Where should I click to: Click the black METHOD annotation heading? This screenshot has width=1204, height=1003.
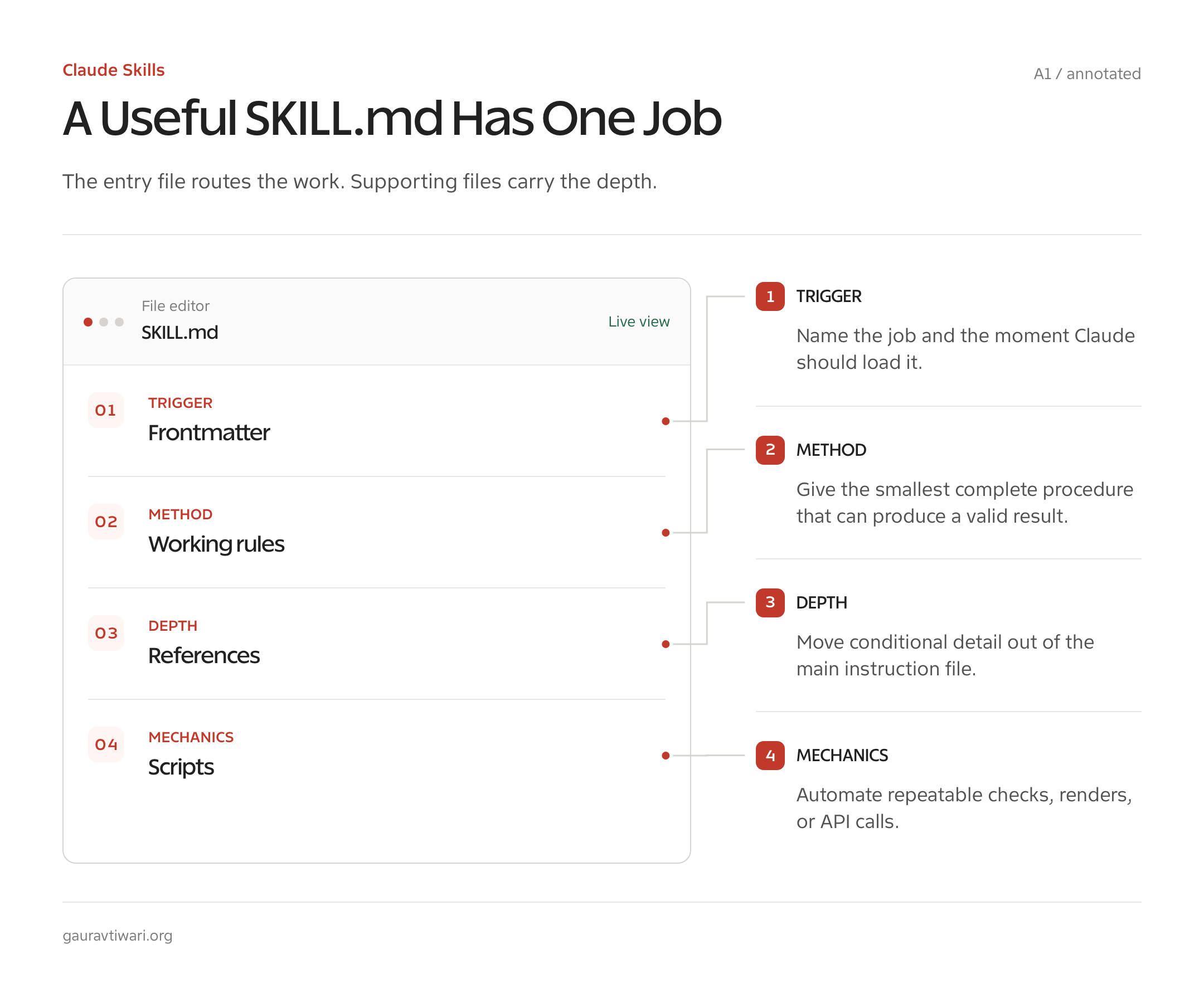(831, 450)
